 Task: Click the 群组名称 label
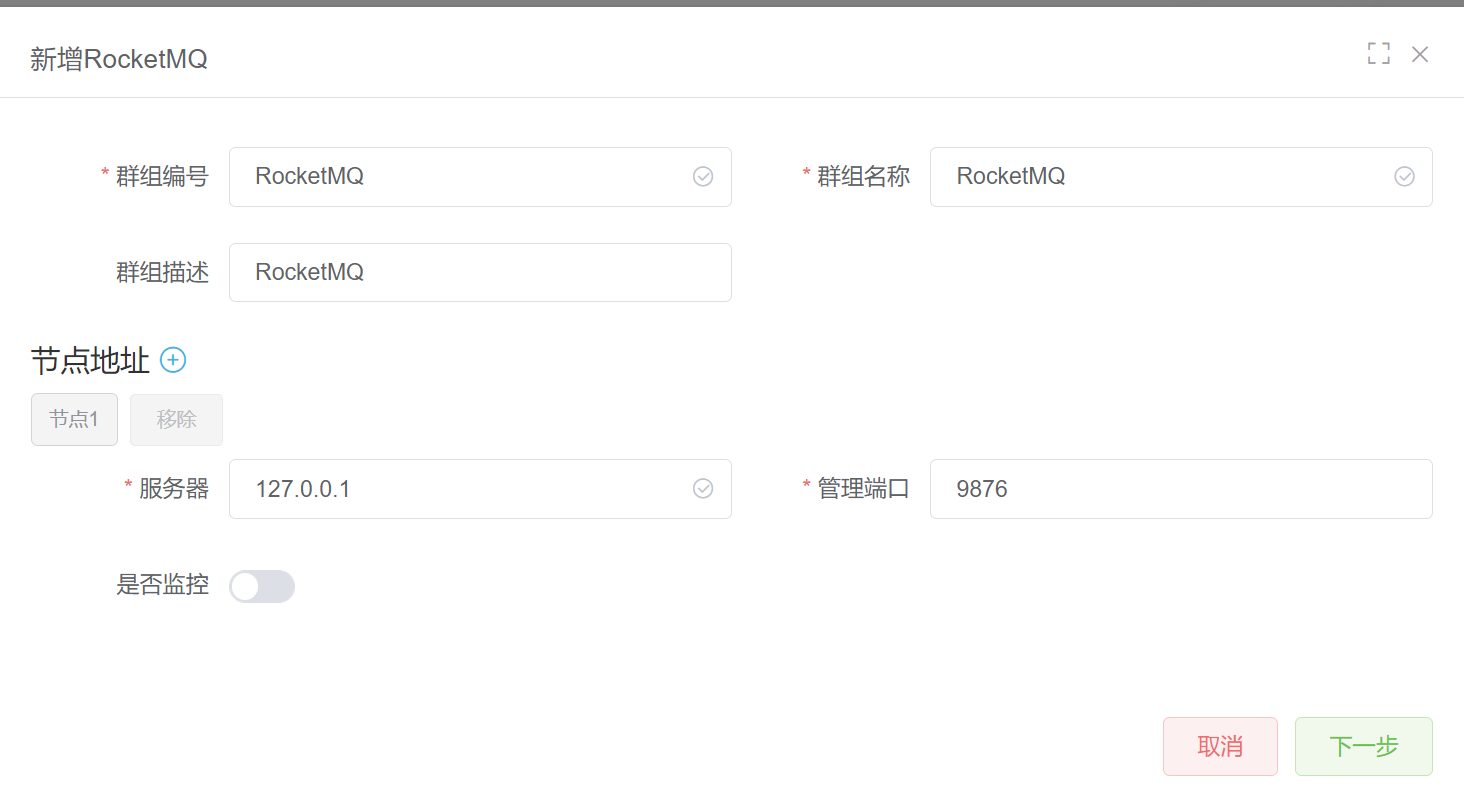click(x=863, y=177)
